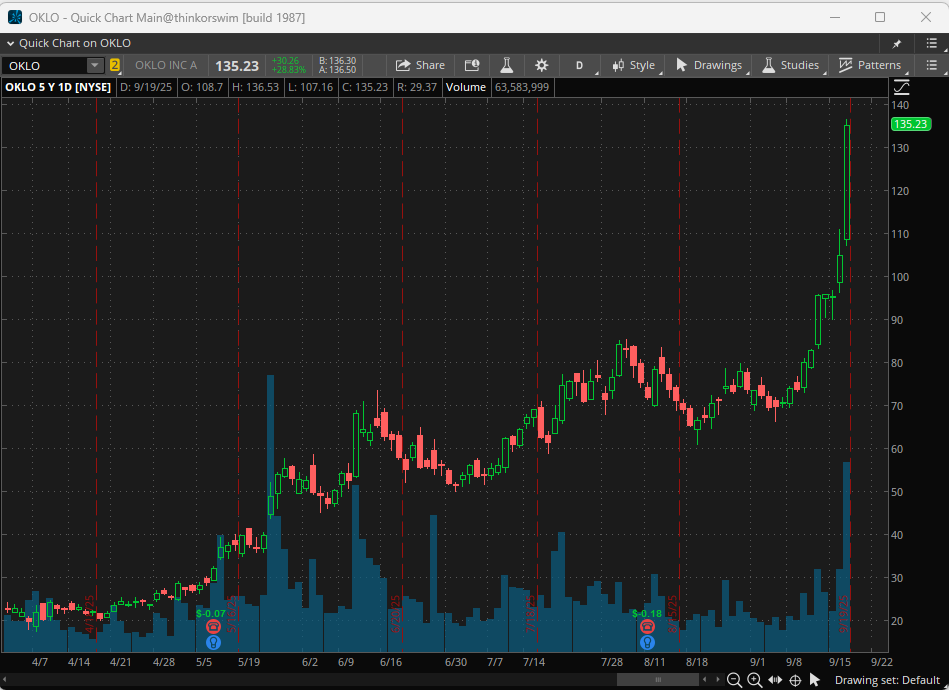
Task: Click the OKLO INC A company name
Action: pos(166,65)
